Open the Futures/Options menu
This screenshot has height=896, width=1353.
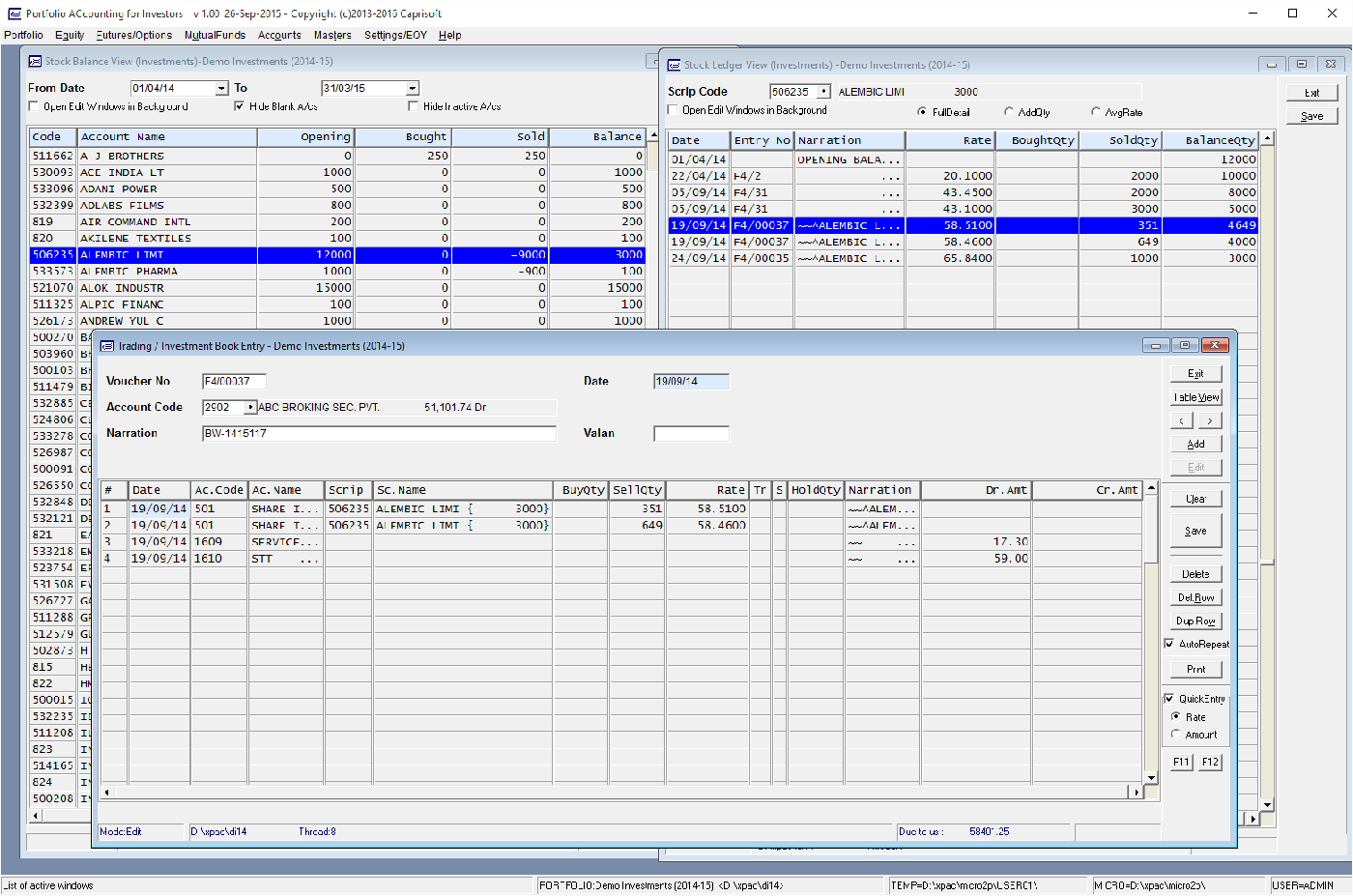point(134,35)
